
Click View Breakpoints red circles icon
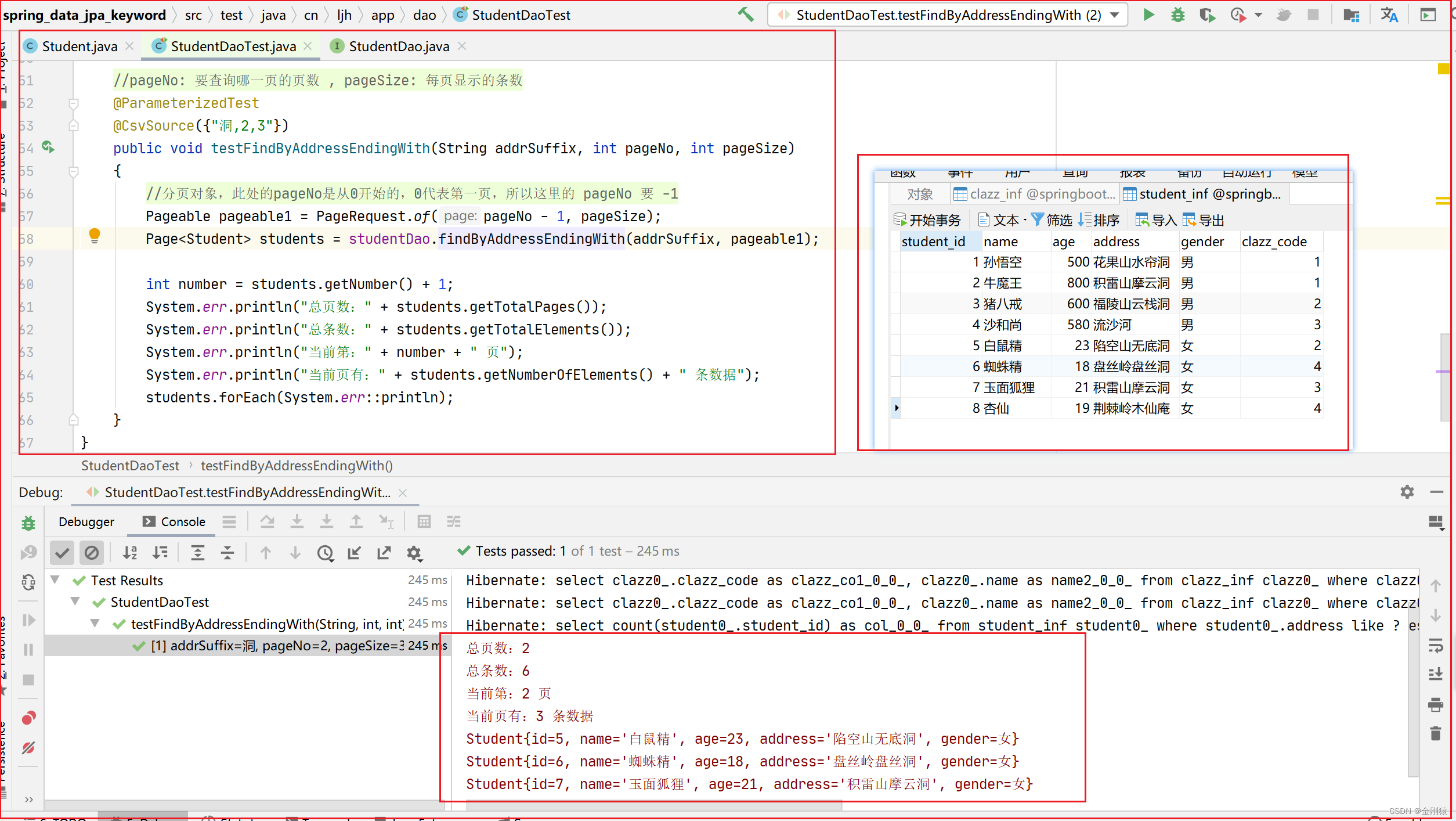point(28,718)
